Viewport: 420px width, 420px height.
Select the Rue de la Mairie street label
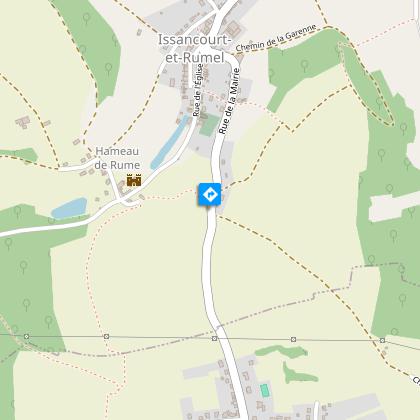(229, 101)
